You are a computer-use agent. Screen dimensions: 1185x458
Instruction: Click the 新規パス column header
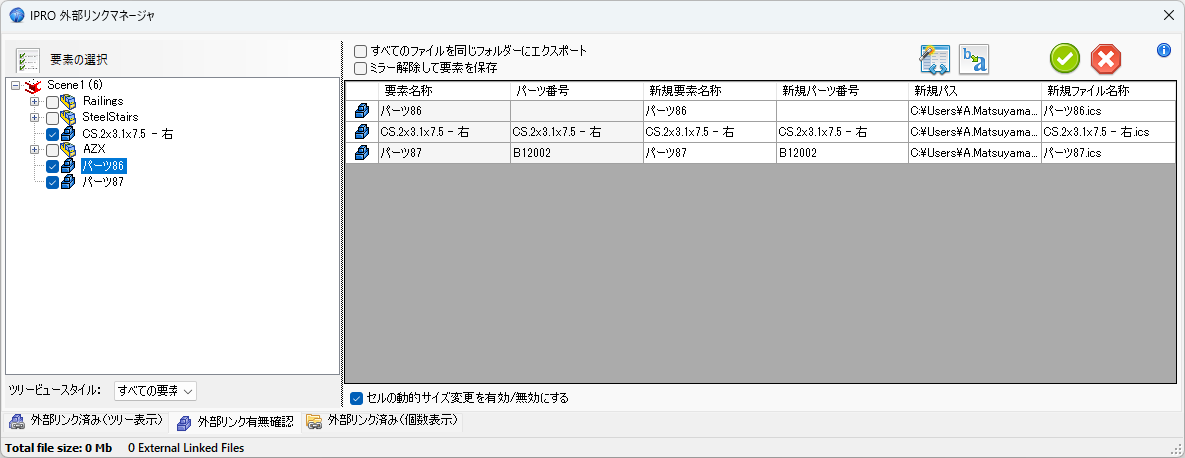tap(974, 91)
